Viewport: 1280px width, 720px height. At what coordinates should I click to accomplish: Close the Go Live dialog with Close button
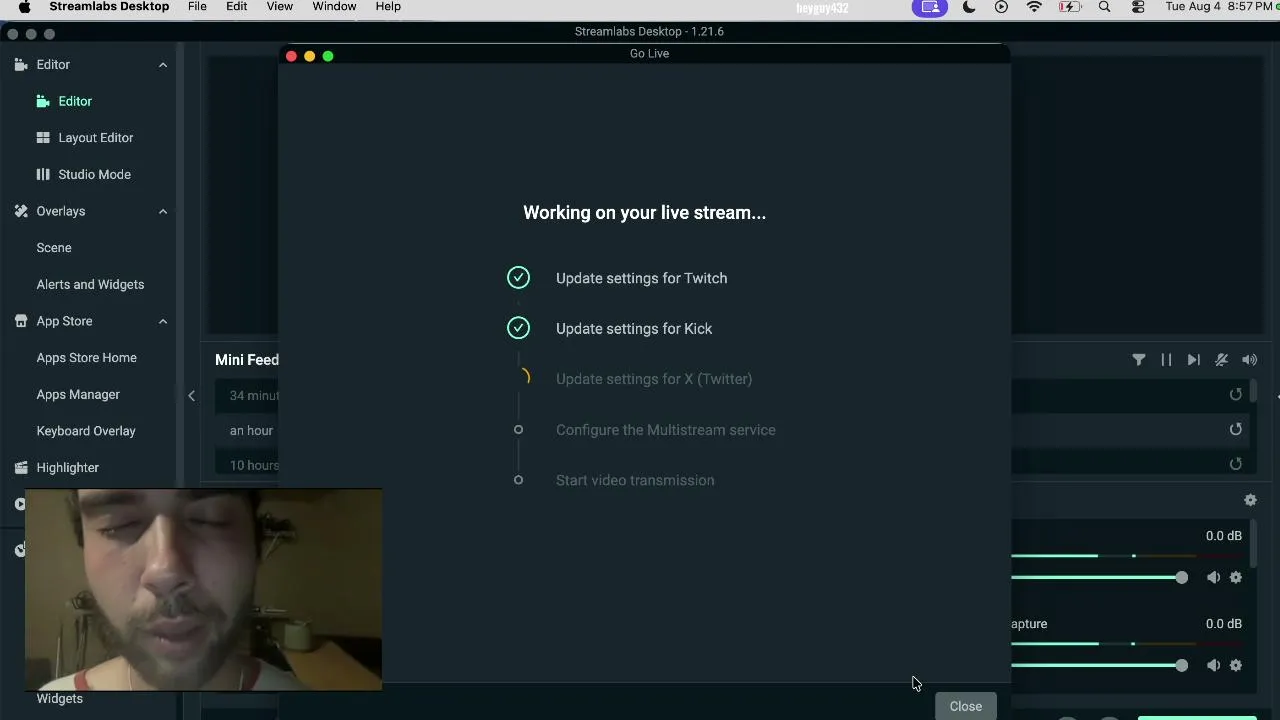966,706
